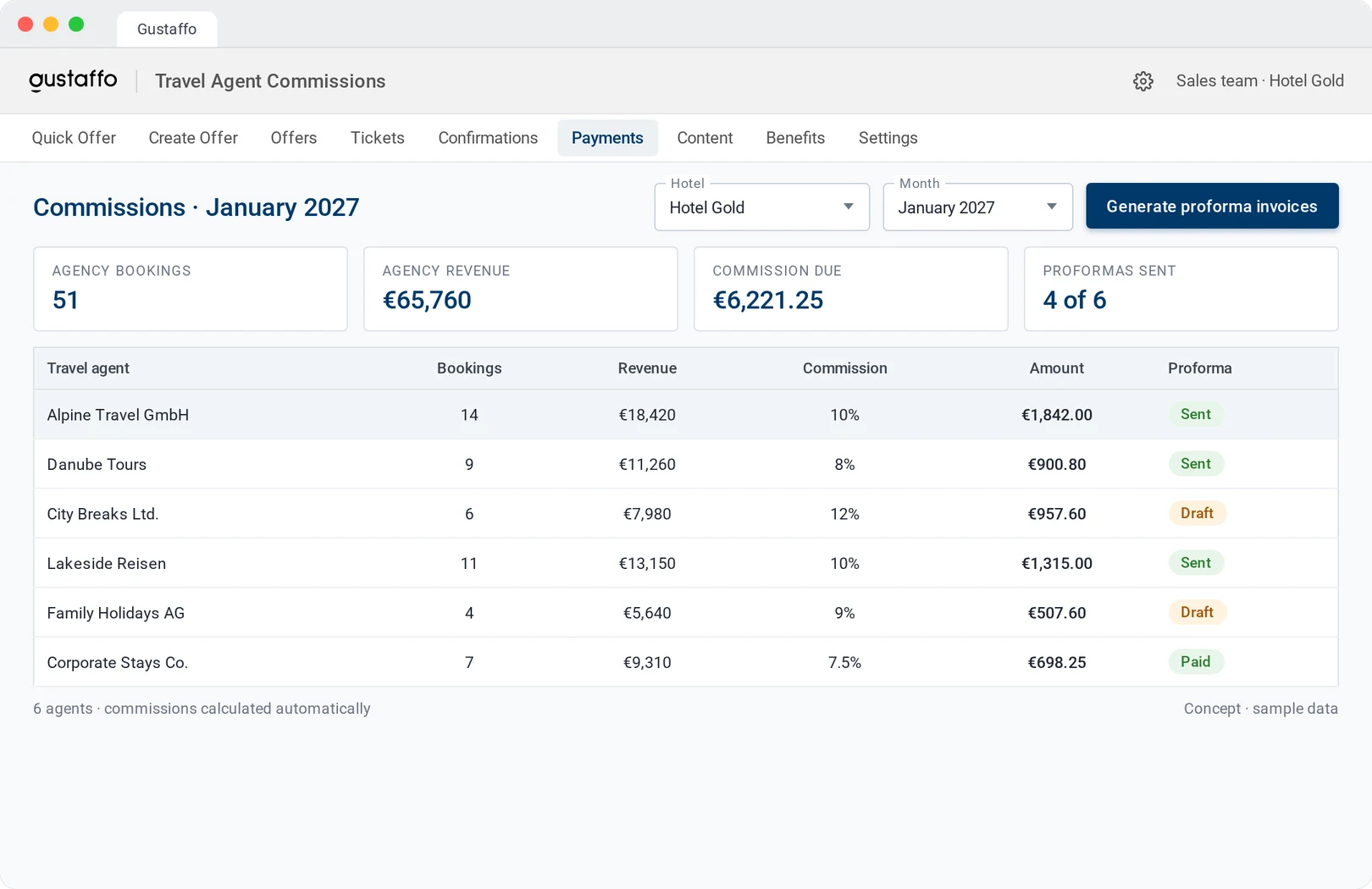Viewport: 1372px width, 889px height.
Task: Switch to the Quick Offer tab
Action: pyautogui.click(x=74, y=138)
